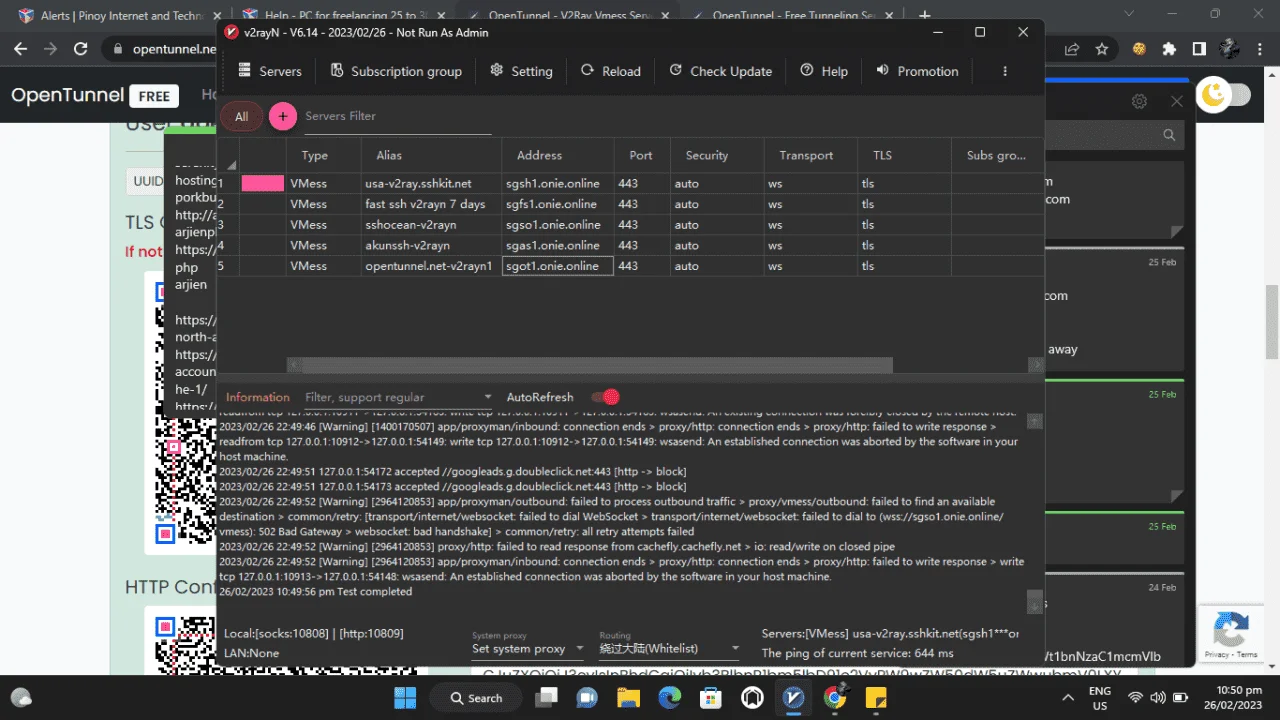Click the log panel scroll-down arrow
The image size is (1280, 720).
click(x=1035, y=603)
